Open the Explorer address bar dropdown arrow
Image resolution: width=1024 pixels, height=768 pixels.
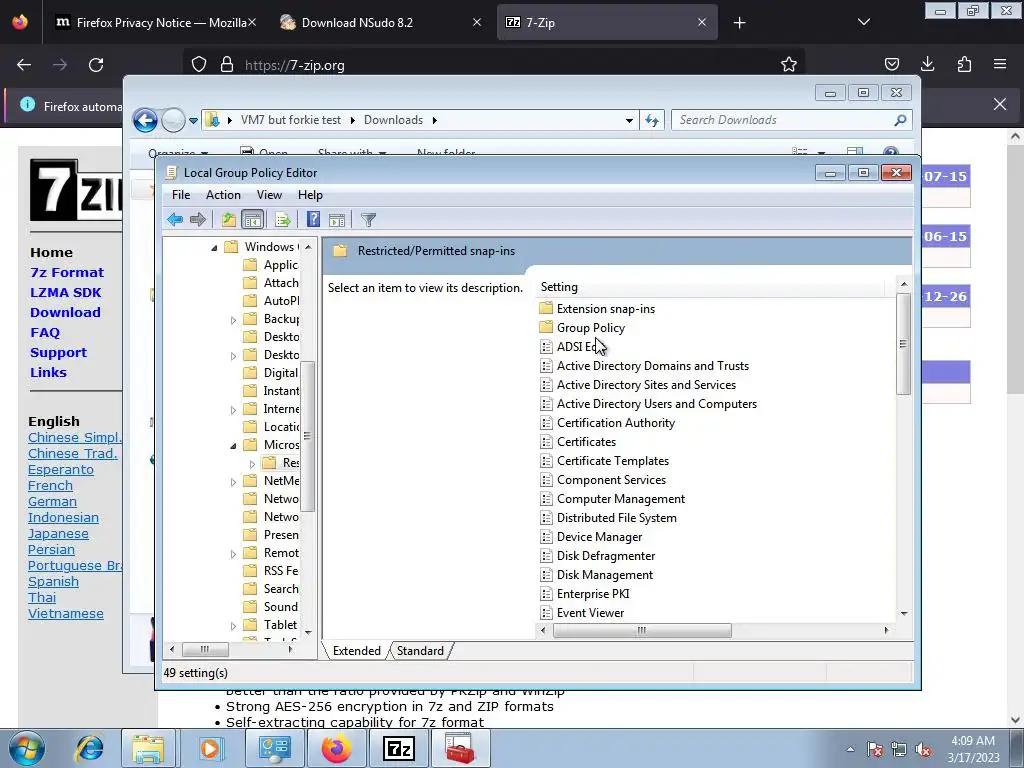click(x=629, y=120)
